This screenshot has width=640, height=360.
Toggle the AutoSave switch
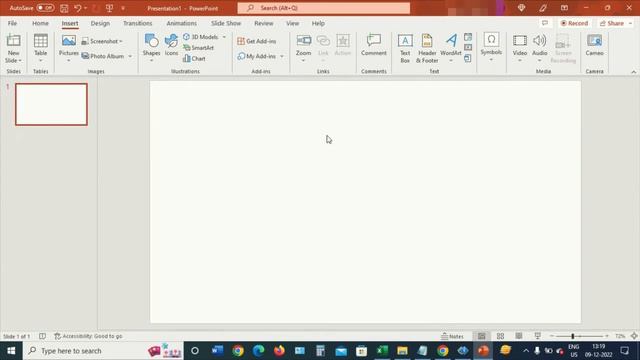click(45, 8)
